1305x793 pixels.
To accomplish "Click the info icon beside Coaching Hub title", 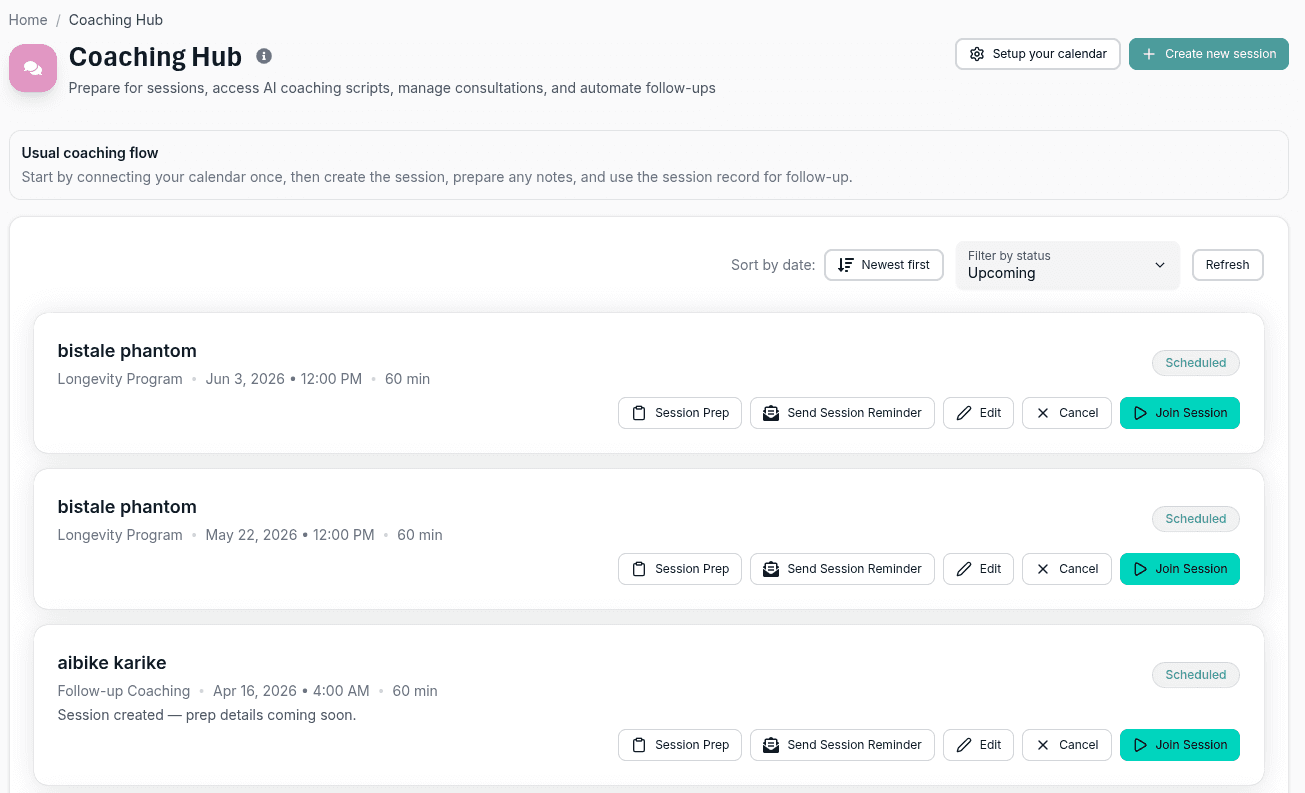I will (x=264, y=56).
